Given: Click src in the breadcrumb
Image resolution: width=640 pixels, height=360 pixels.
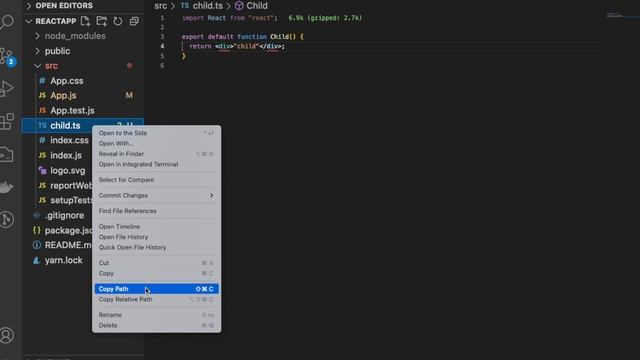Looking at the screenshot, I should tap(161, 6).
